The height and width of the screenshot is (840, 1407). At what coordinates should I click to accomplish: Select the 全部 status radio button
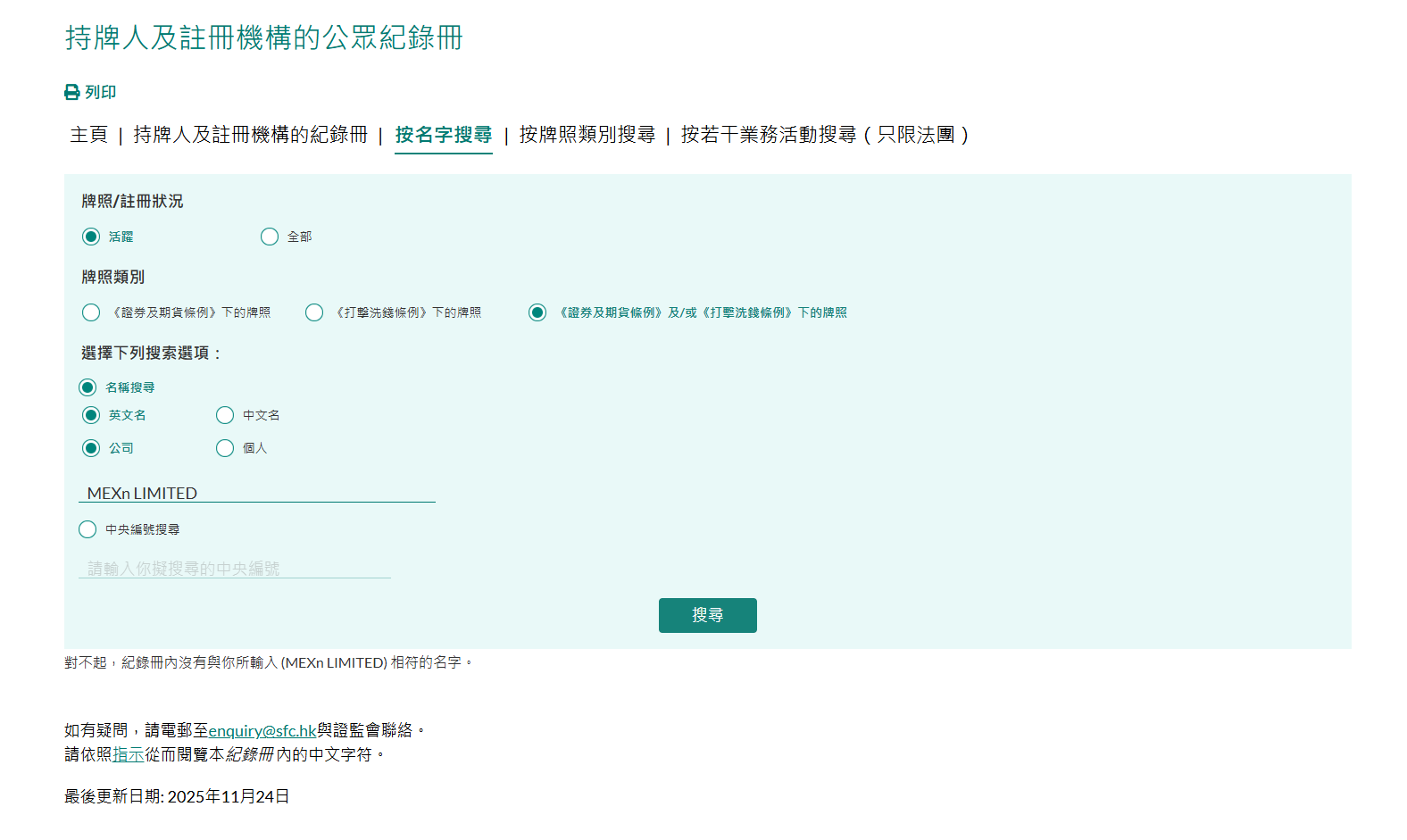[270, 237]
